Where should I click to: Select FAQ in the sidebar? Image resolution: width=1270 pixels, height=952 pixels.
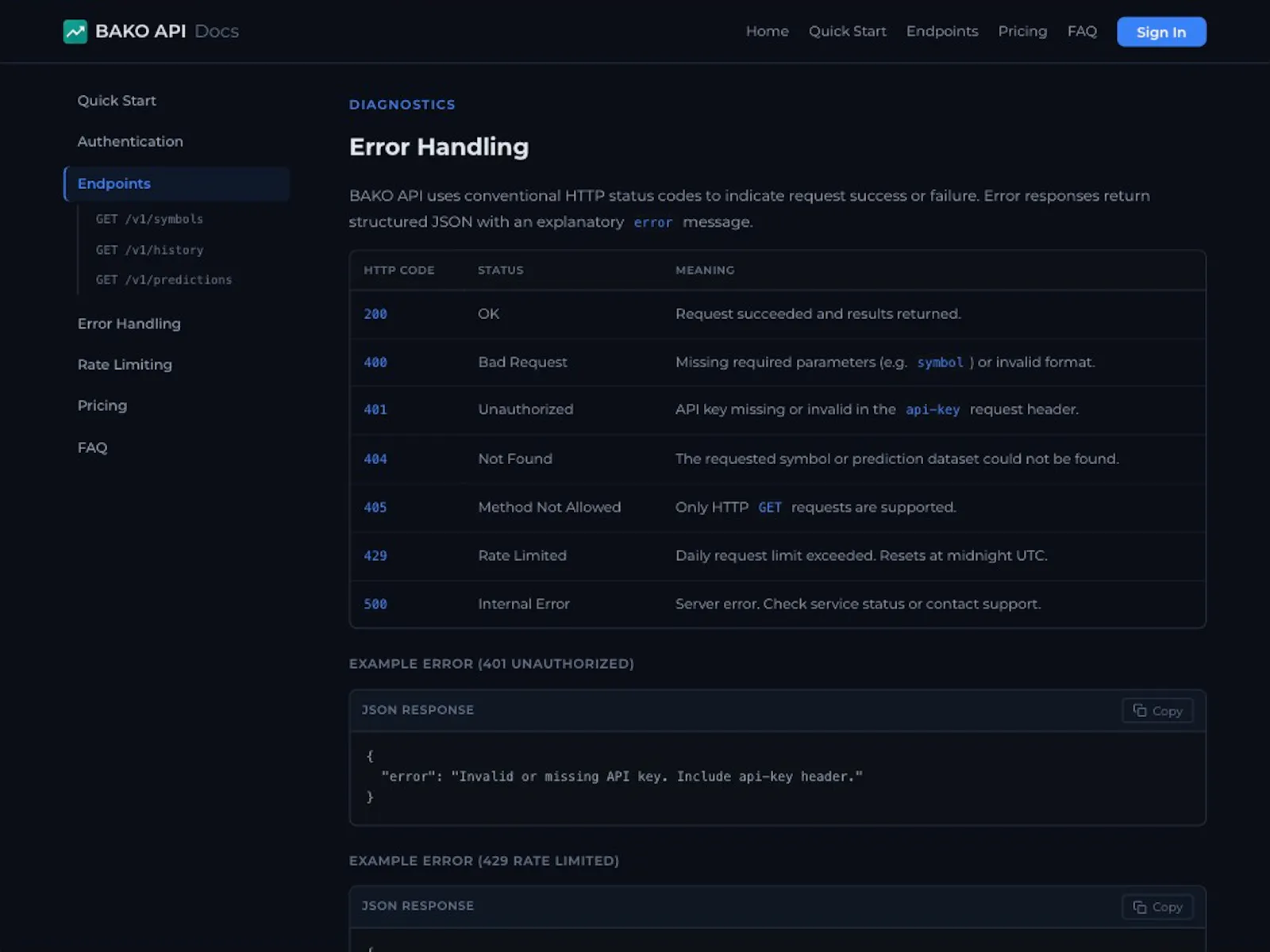click(x=92, y=447)
